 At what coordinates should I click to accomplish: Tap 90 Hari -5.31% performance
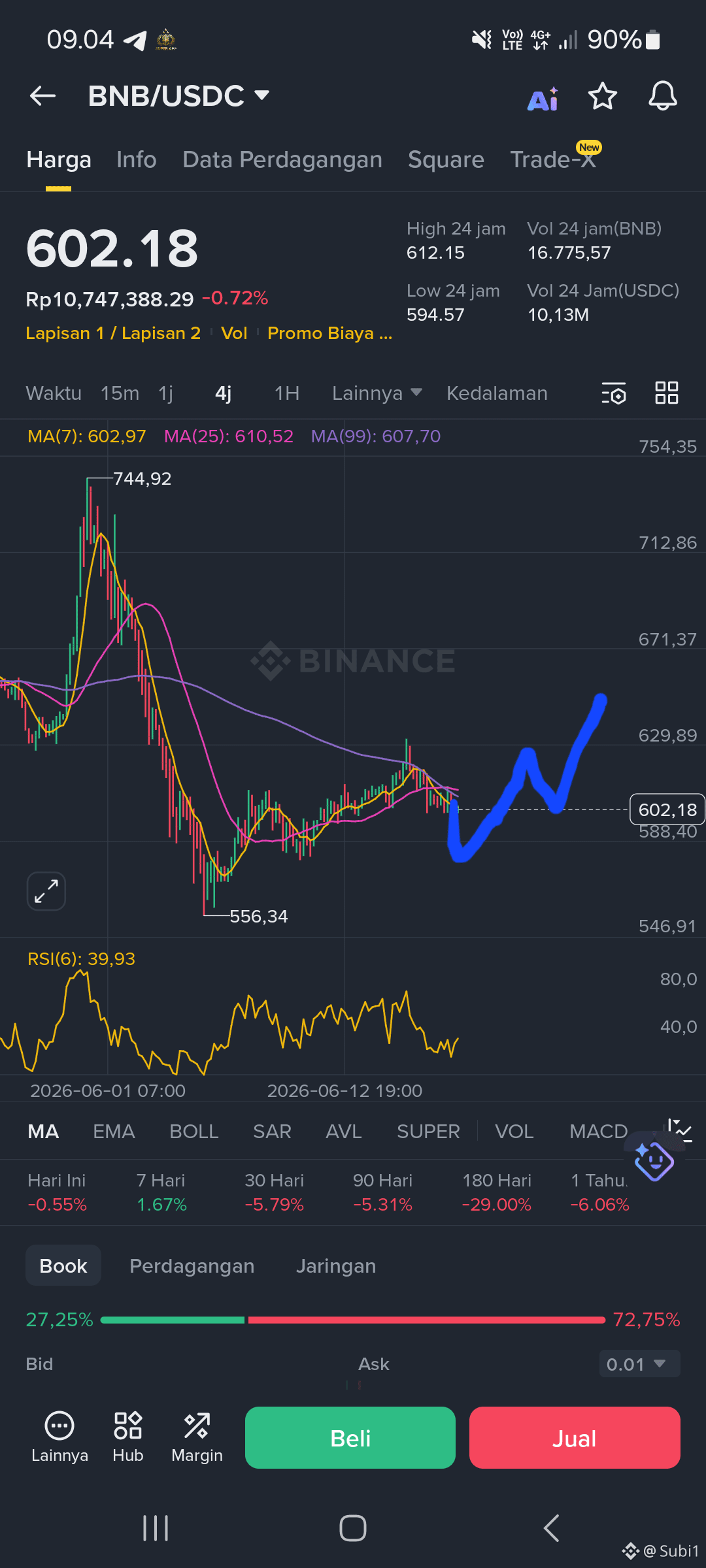pyautogui.click(x=383, y=1192)
